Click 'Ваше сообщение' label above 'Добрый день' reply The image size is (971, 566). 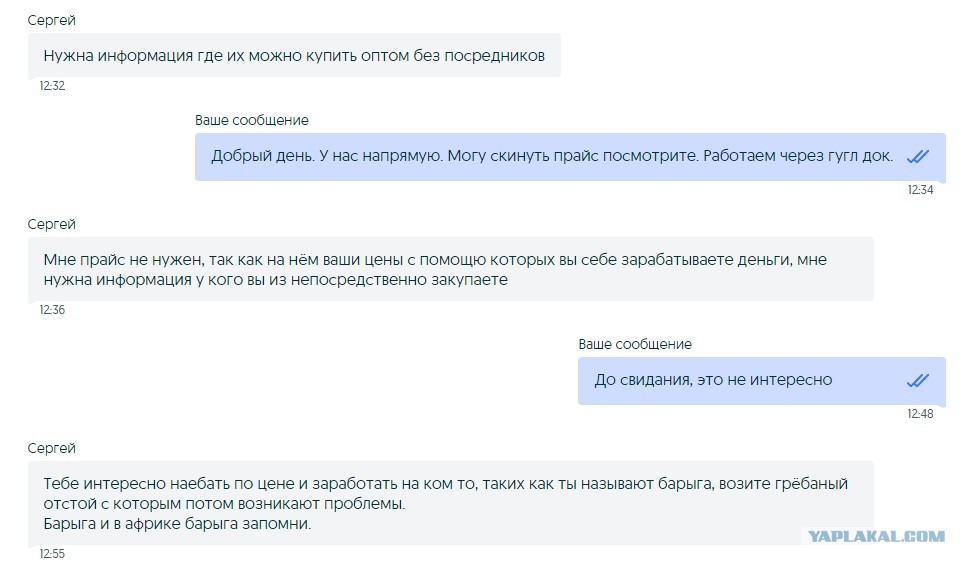click(251, 120)
